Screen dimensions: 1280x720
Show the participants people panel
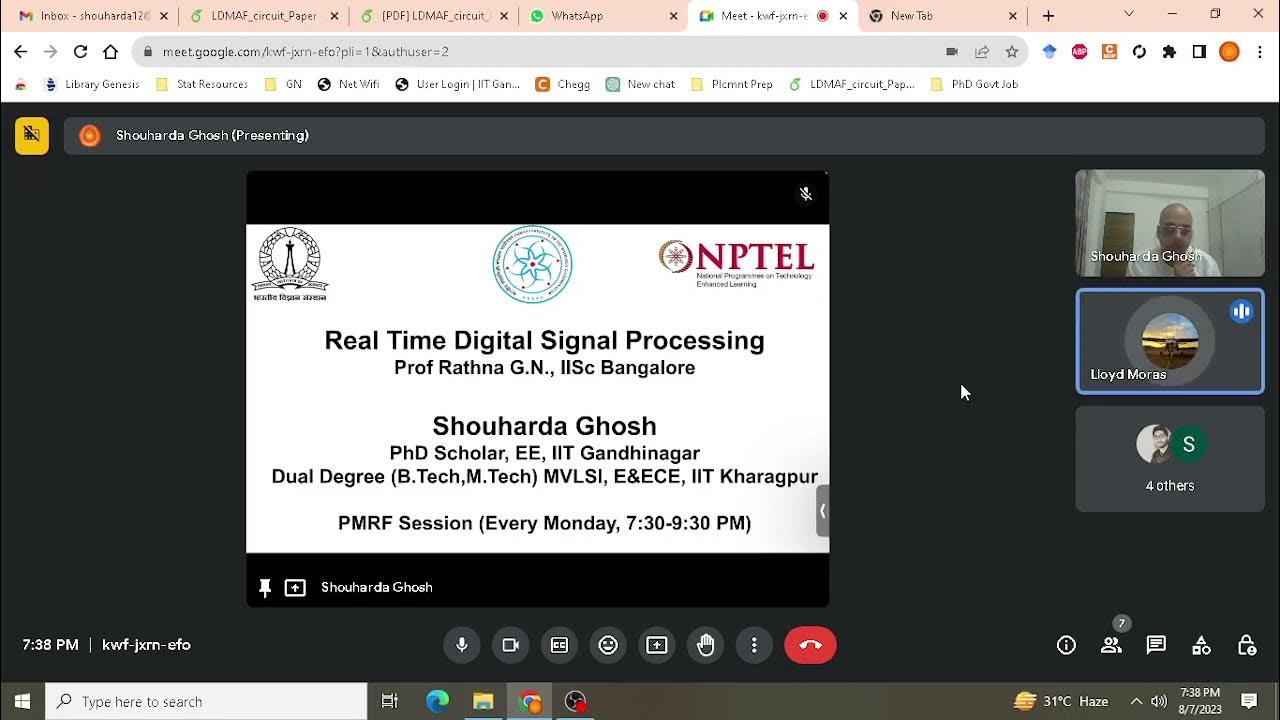click(x=1111, y=645)
